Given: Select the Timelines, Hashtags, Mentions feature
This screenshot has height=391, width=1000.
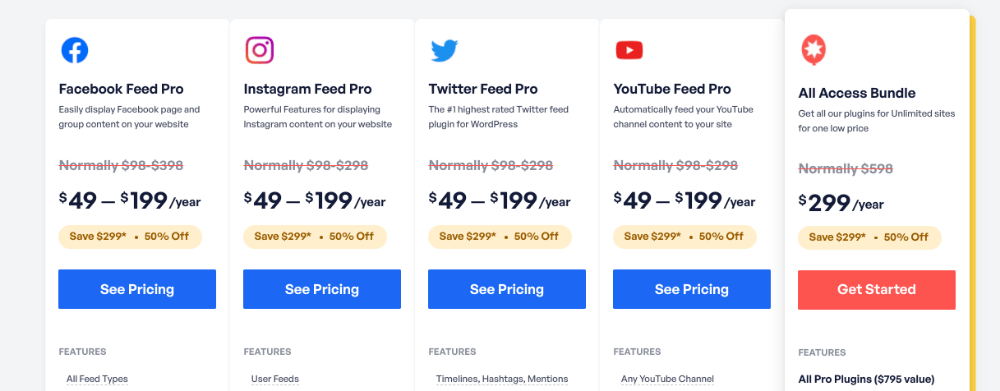Looking at the screenshot, I should 502,379.
